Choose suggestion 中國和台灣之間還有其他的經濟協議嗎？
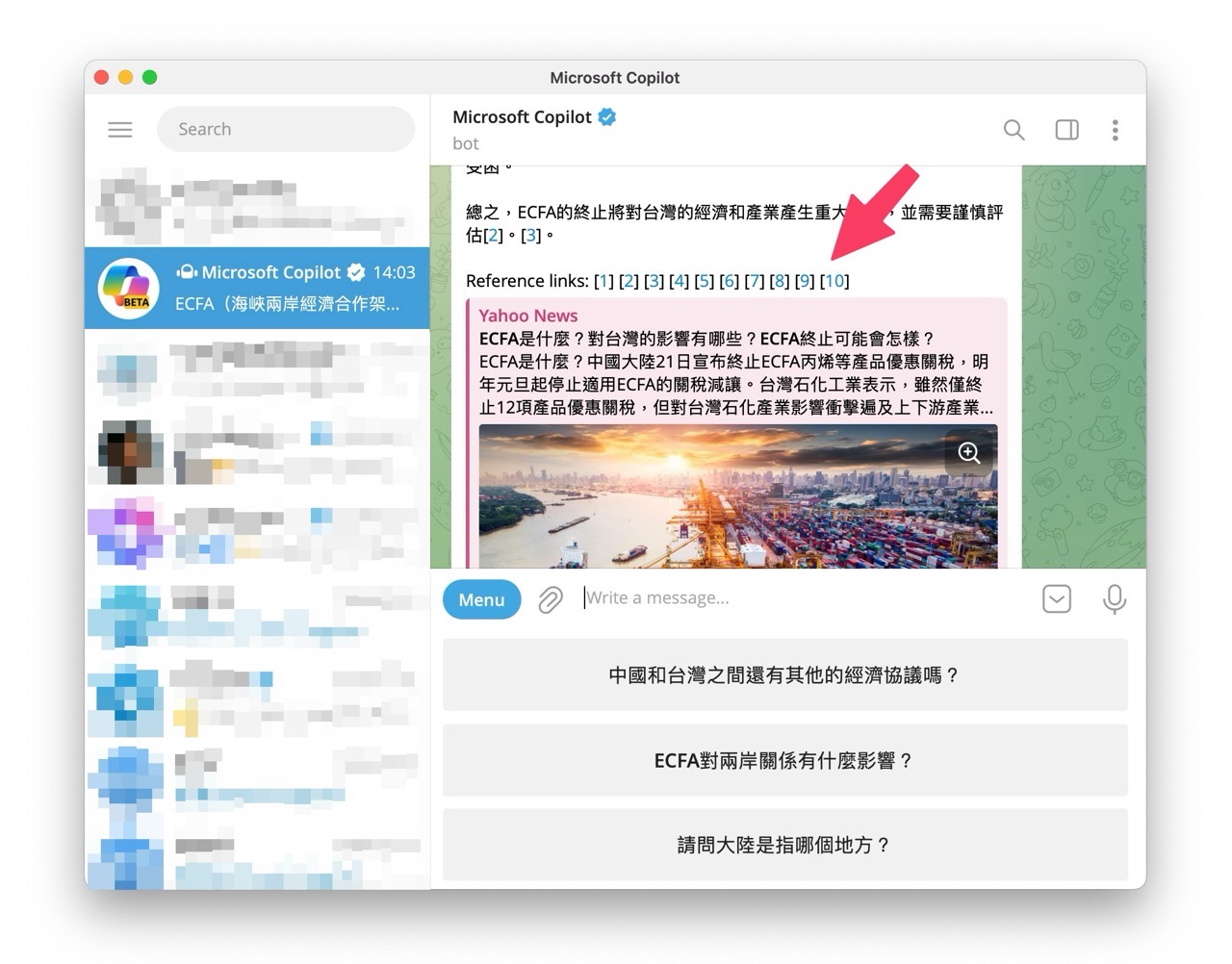This screenshot has width=1232, height=964. click(x=784, y=675)
